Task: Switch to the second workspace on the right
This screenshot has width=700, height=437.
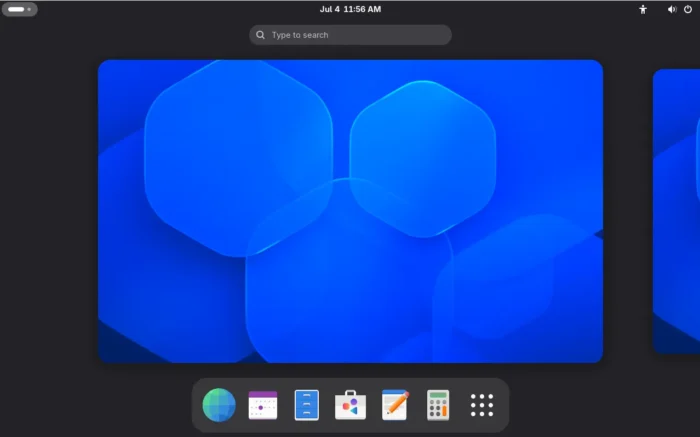Action: (x=676, y=211)
